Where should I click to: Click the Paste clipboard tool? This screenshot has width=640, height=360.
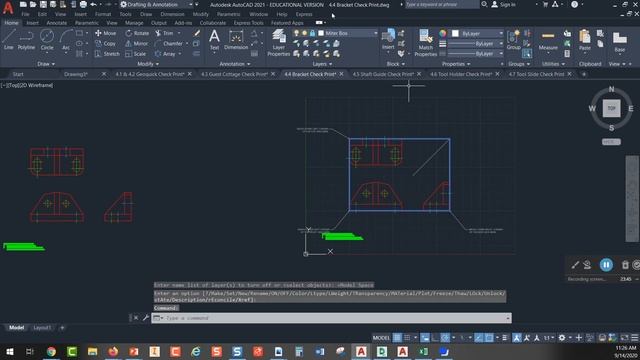coord(584,40)
